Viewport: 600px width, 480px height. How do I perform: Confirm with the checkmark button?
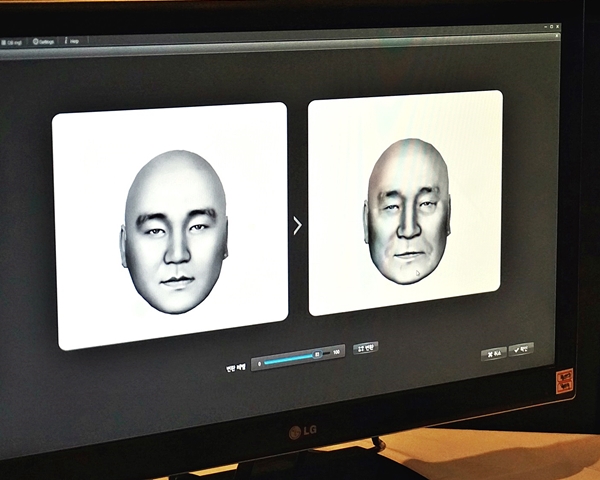pos(521,349)
